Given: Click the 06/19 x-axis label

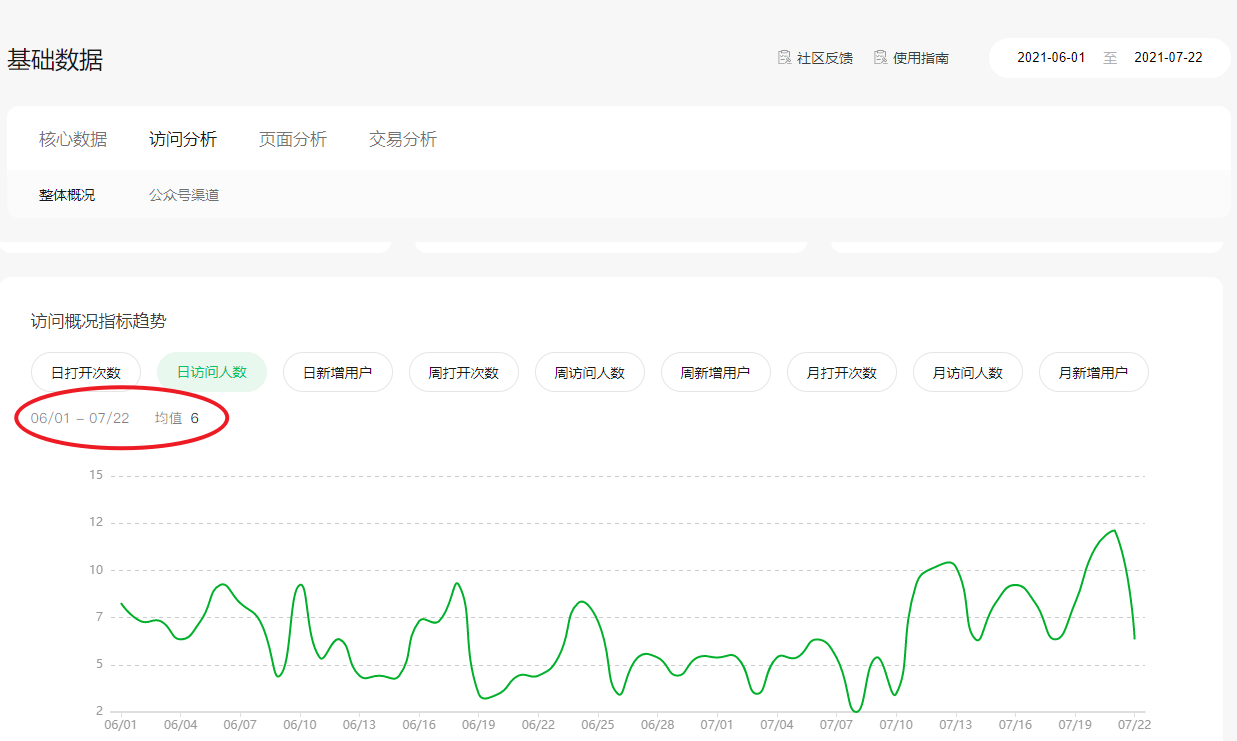Looking at the screenshot, I should pos(478,724).
